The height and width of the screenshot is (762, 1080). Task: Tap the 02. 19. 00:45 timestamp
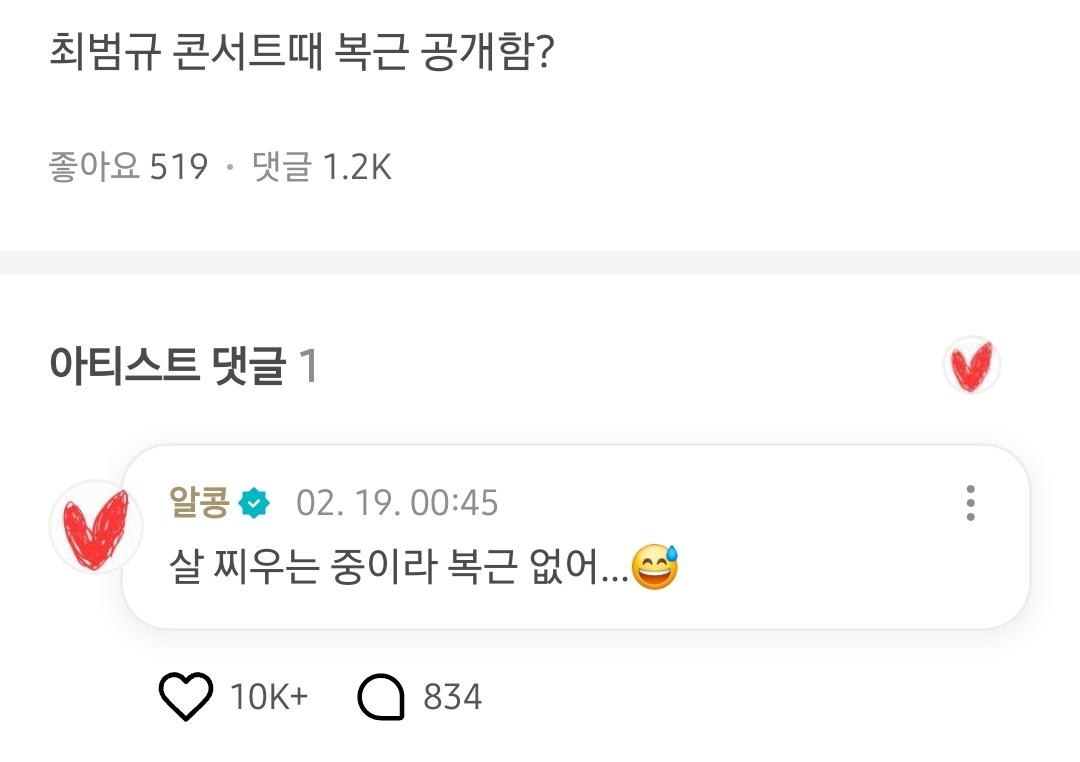pos(397,503)
